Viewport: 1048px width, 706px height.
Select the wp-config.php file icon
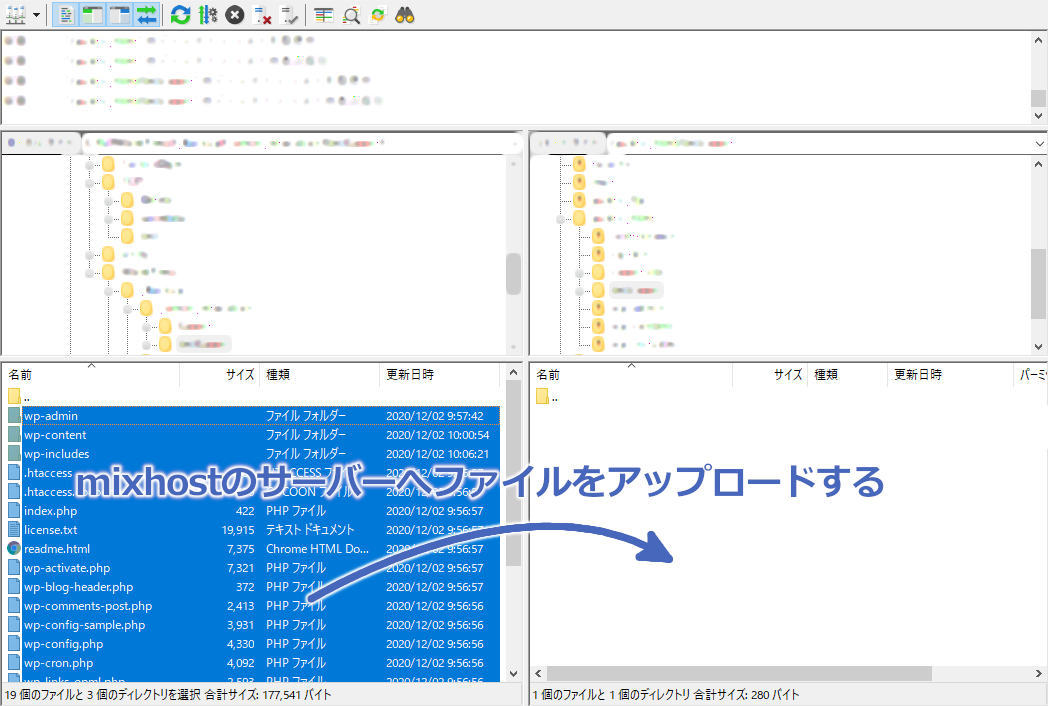click(x=14, y=644)
